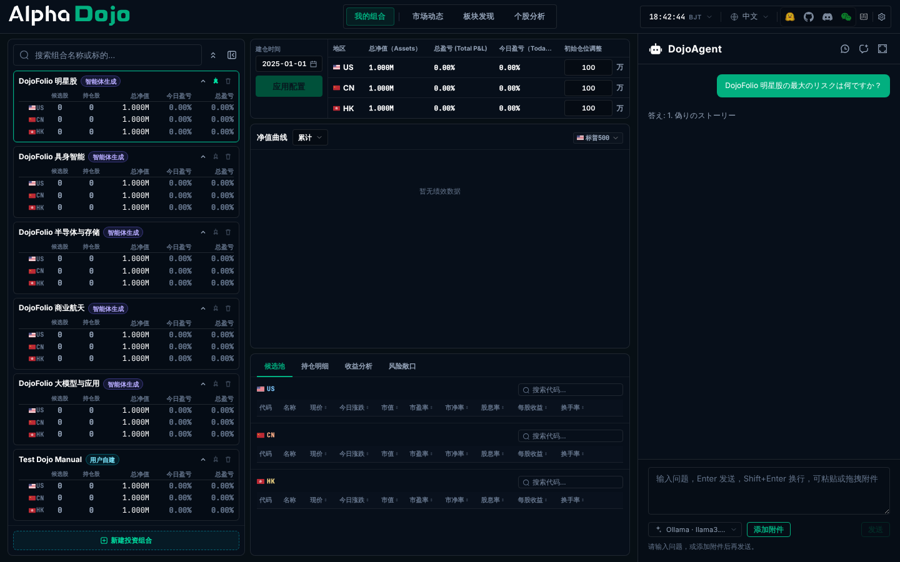This screenshot has width=900, height=562.
Task: Delete the DojoFolio 大模型与应用 portfolio
Action: (228, 383)
